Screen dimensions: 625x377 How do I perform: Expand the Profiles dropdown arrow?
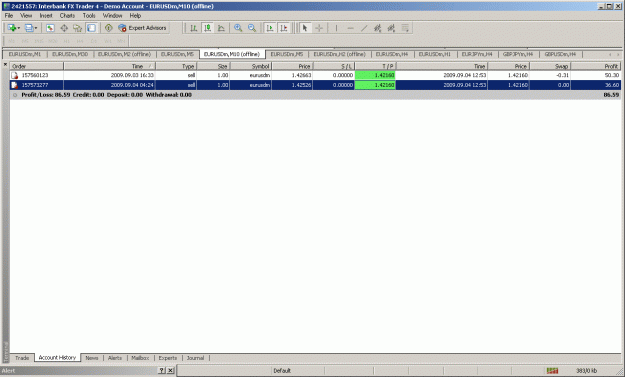pyautogui.click(x=36, y=28)
